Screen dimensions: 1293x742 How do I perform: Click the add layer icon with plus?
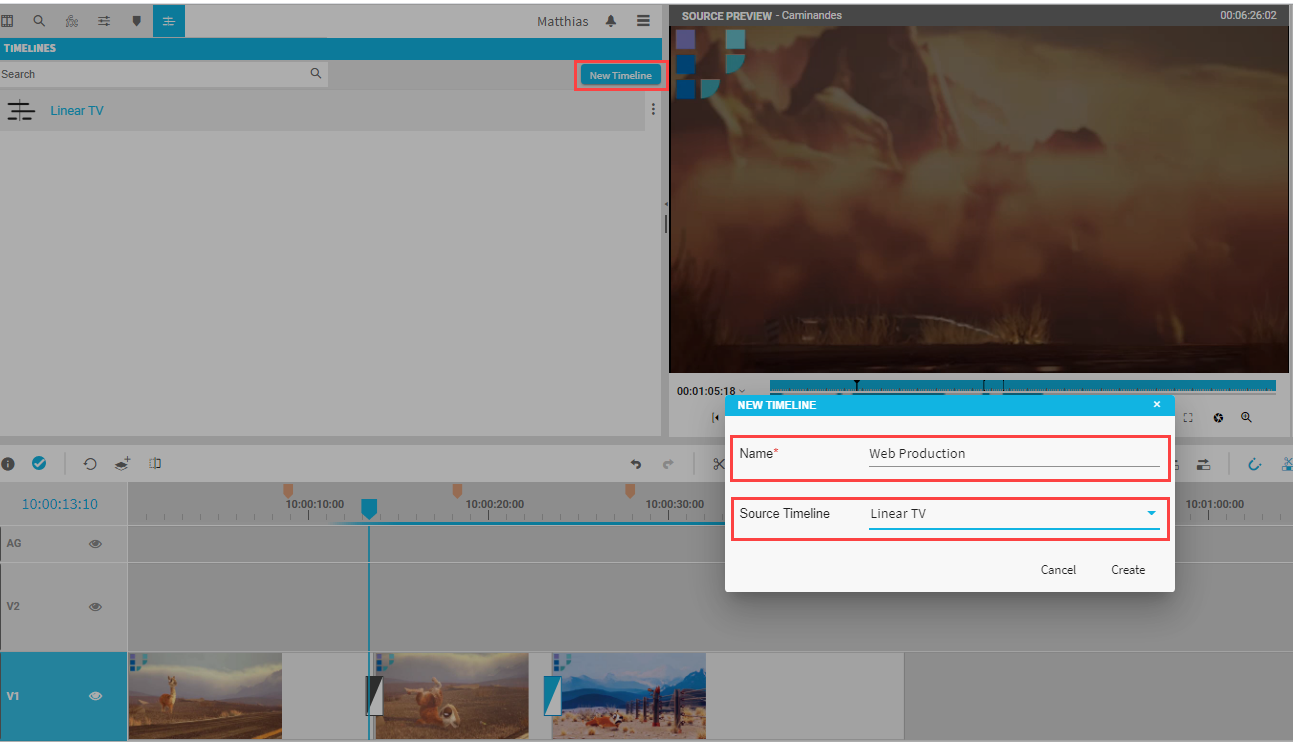point(122,463)
